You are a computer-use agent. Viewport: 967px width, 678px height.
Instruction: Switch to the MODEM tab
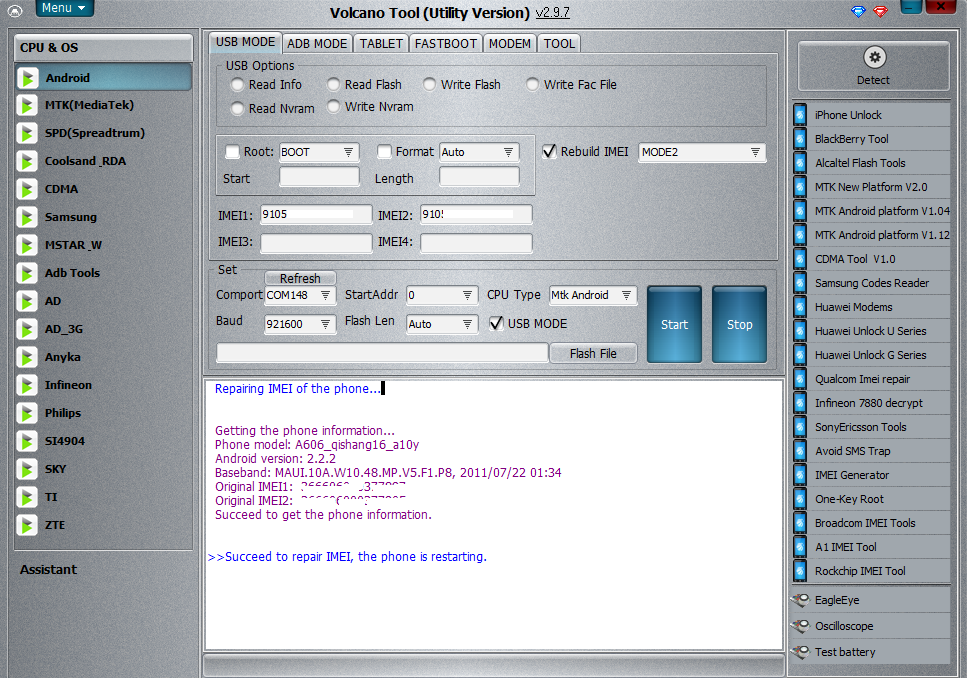point(509,44)
